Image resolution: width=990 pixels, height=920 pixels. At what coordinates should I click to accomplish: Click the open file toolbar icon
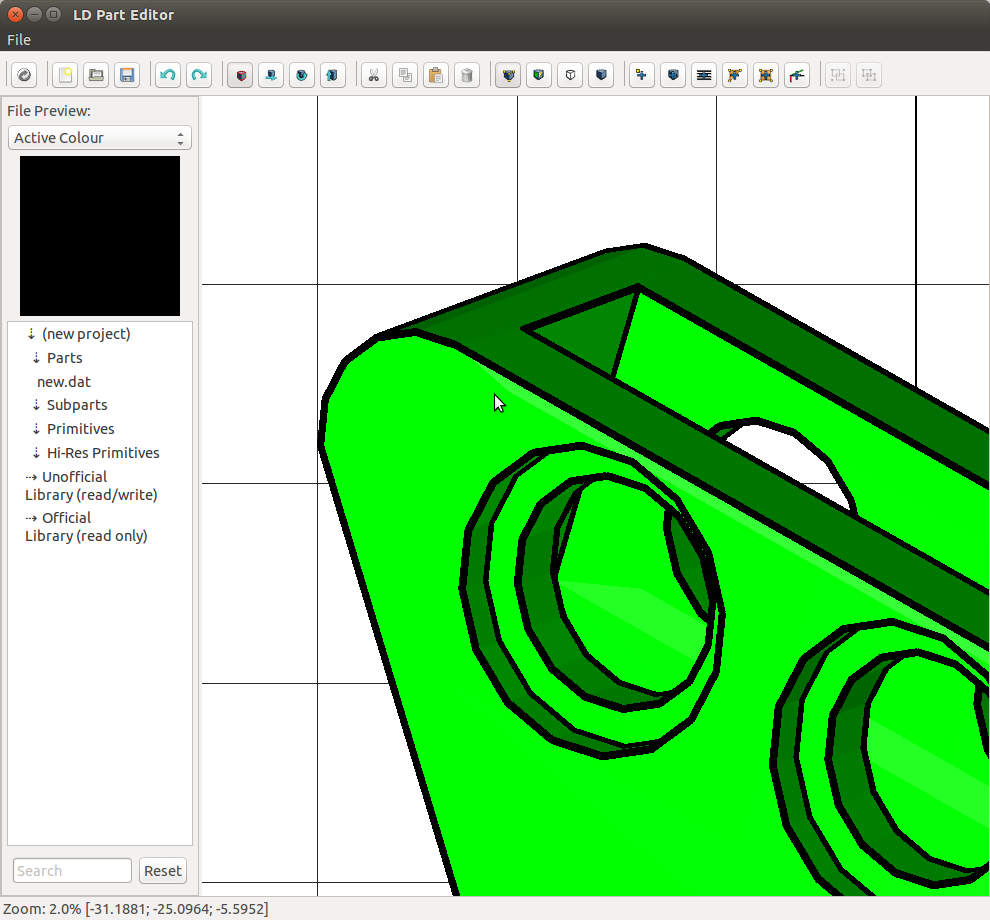click(x=96, y=75)
